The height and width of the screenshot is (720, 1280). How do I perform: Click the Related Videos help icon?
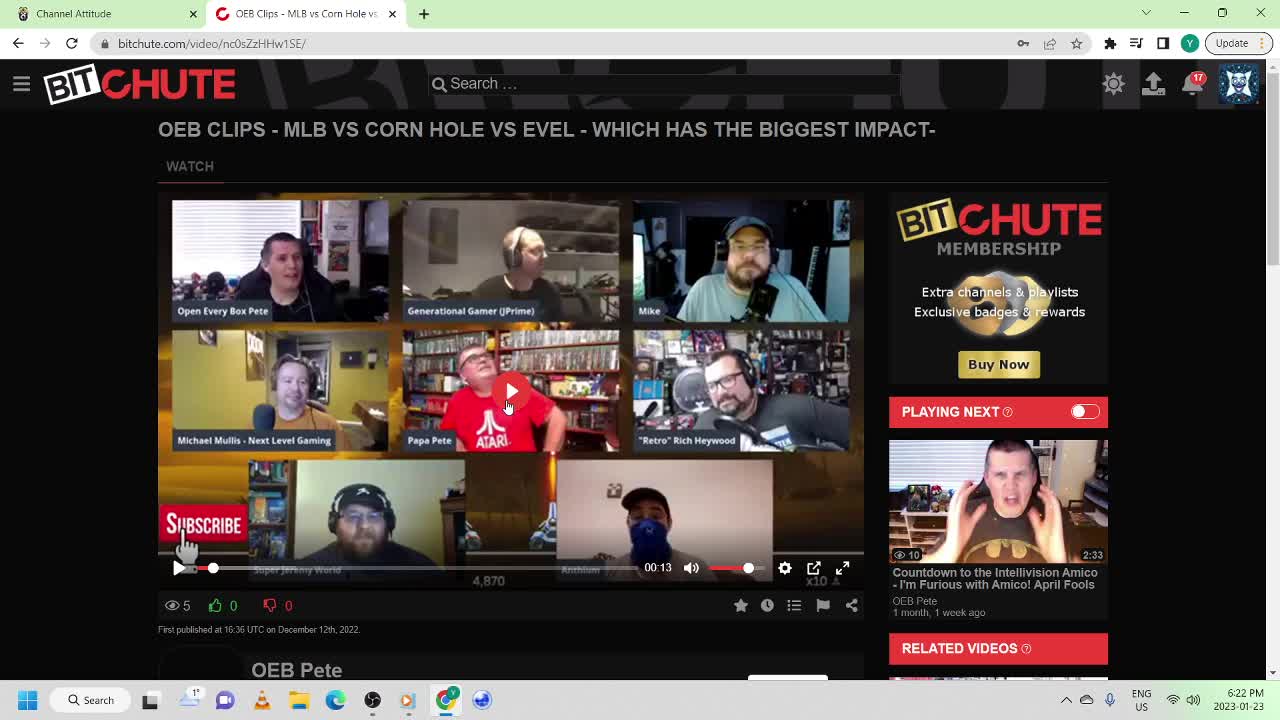[x=1026, y=649]
